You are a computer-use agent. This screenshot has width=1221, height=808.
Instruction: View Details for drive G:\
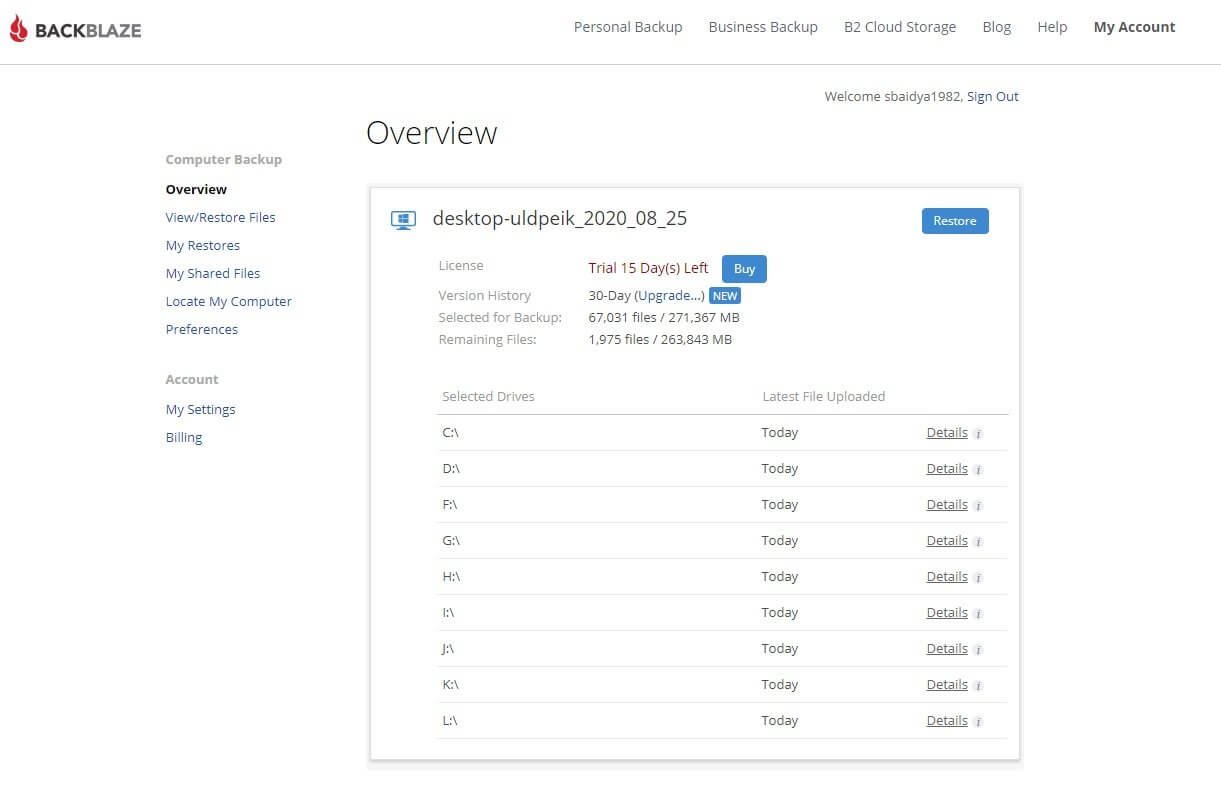[947, 541]
